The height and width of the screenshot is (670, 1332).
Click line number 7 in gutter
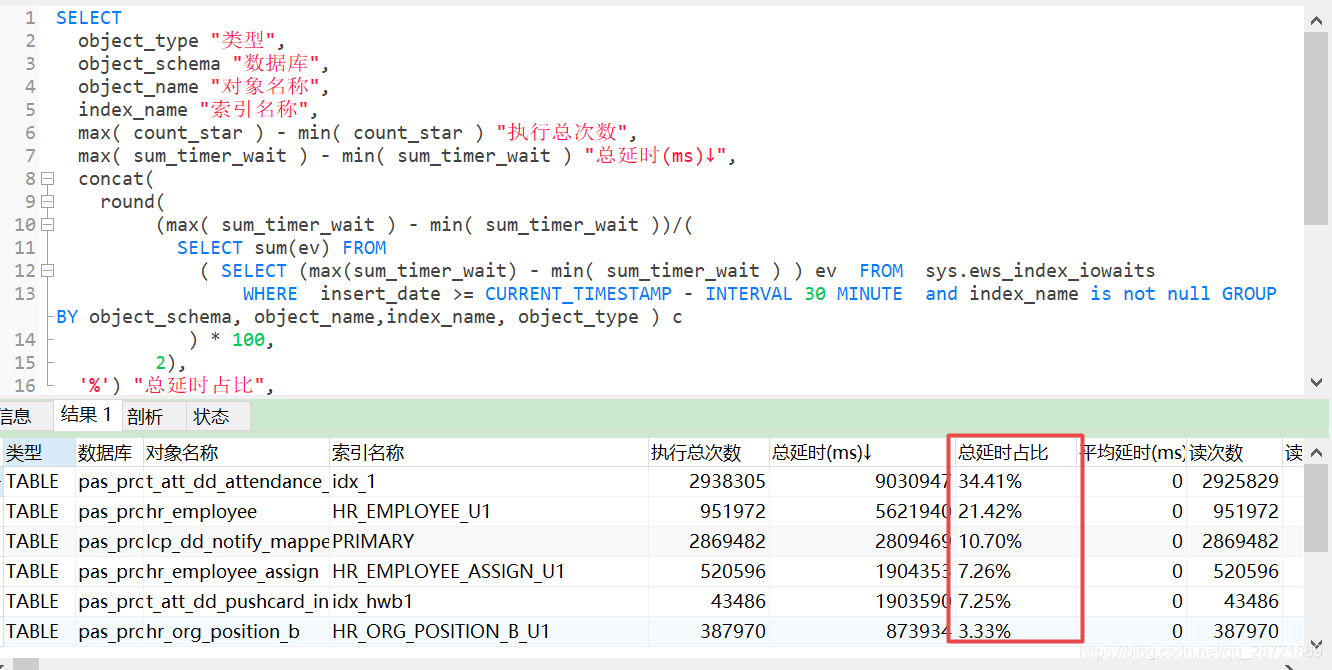pyautogui.click(x=30, y=156)
